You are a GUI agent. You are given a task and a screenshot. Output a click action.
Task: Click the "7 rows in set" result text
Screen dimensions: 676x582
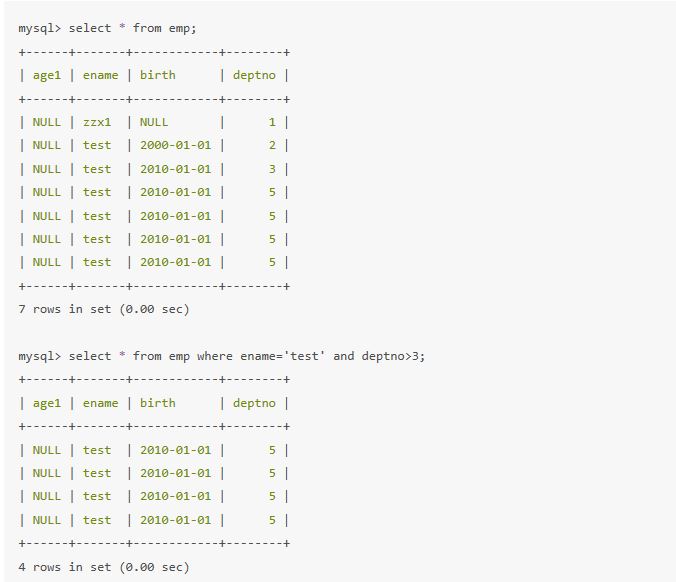[x=103, y=309]
